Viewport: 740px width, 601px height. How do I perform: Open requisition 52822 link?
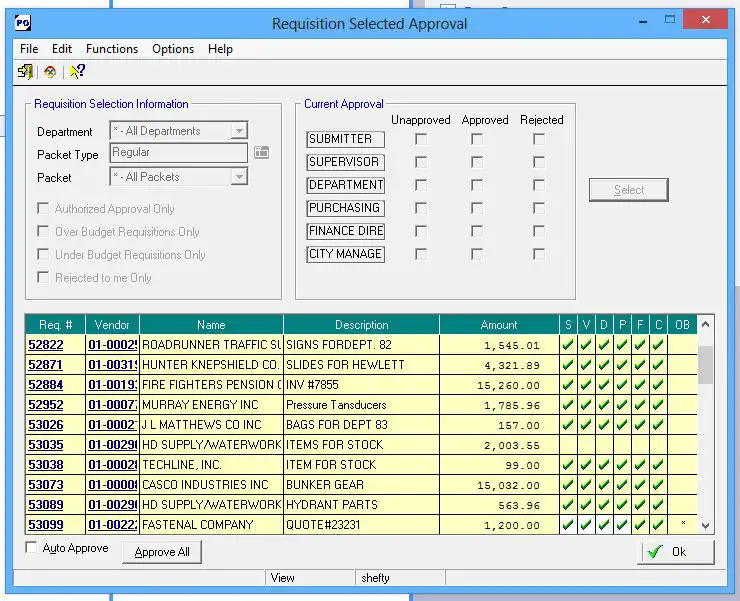pyautogui.click(x=46, y=345)
